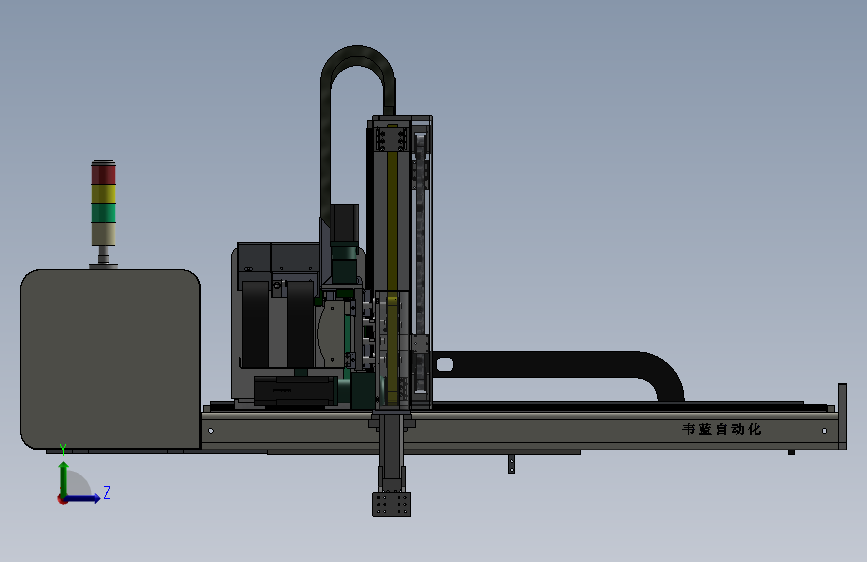Click the green Y axis of the triad
867x562 pixels.
(x=64, y=479)
